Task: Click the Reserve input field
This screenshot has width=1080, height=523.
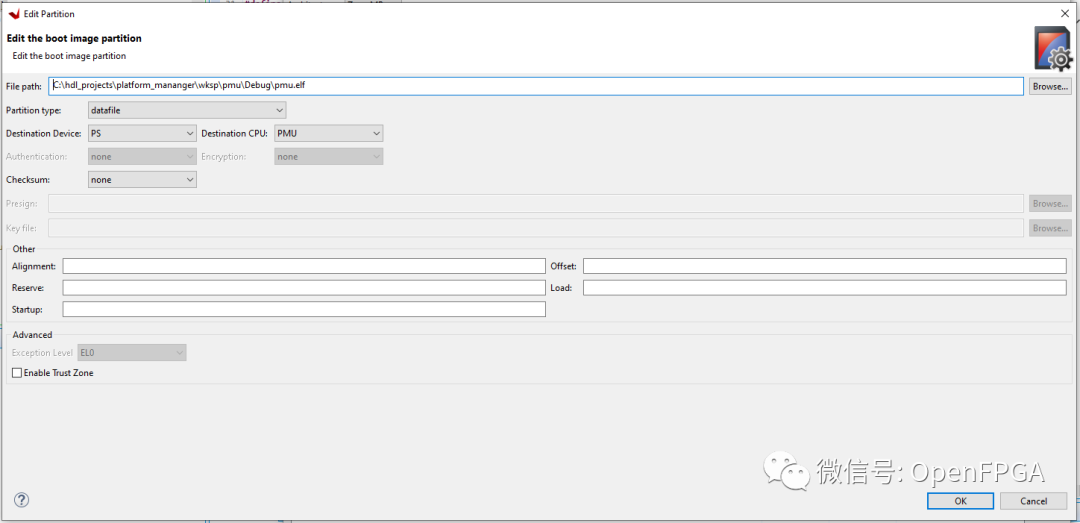Action: (x=303, y=288)
